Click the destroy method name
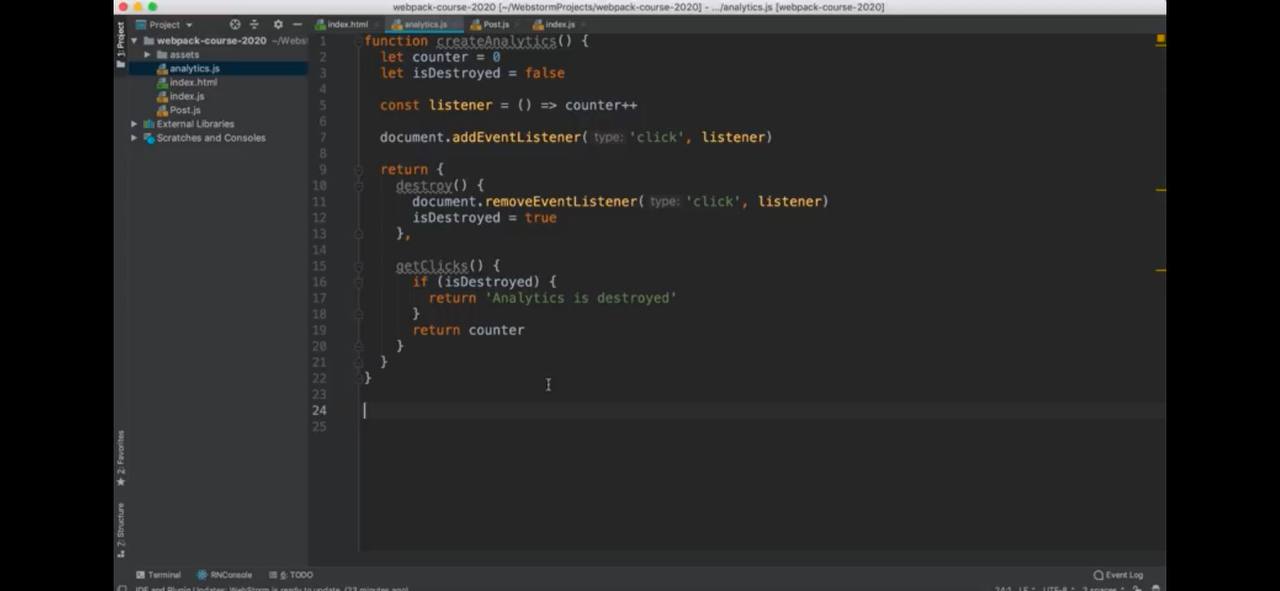Viewport: 1280px width, 591px height. coord(424,185)
